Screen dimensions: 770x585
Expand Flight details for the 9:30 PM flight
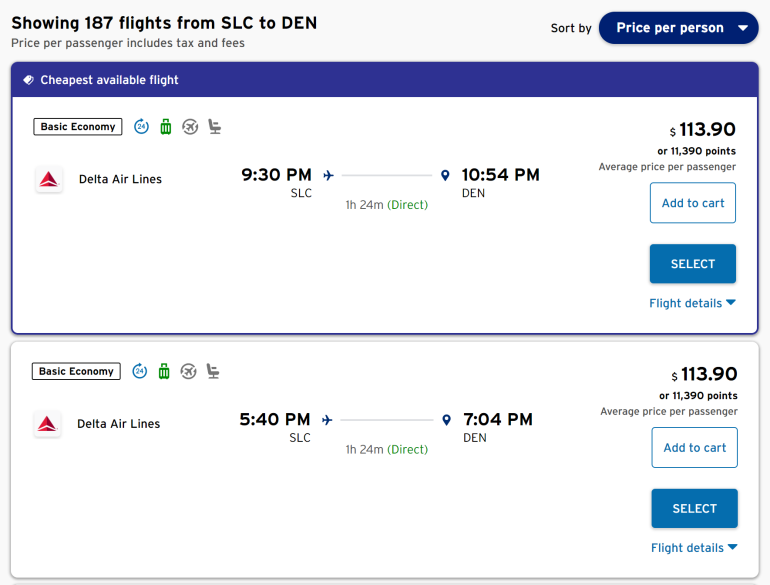[x=692, y=303]
